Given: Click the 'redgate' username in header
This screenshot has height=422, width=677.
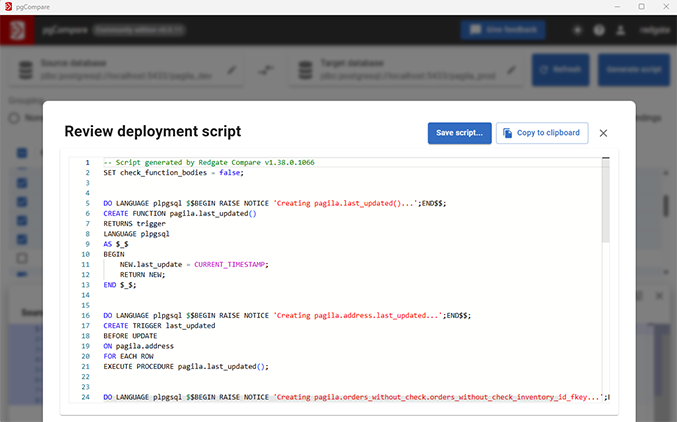Looking at the screenshot, I should pos(655,30).
